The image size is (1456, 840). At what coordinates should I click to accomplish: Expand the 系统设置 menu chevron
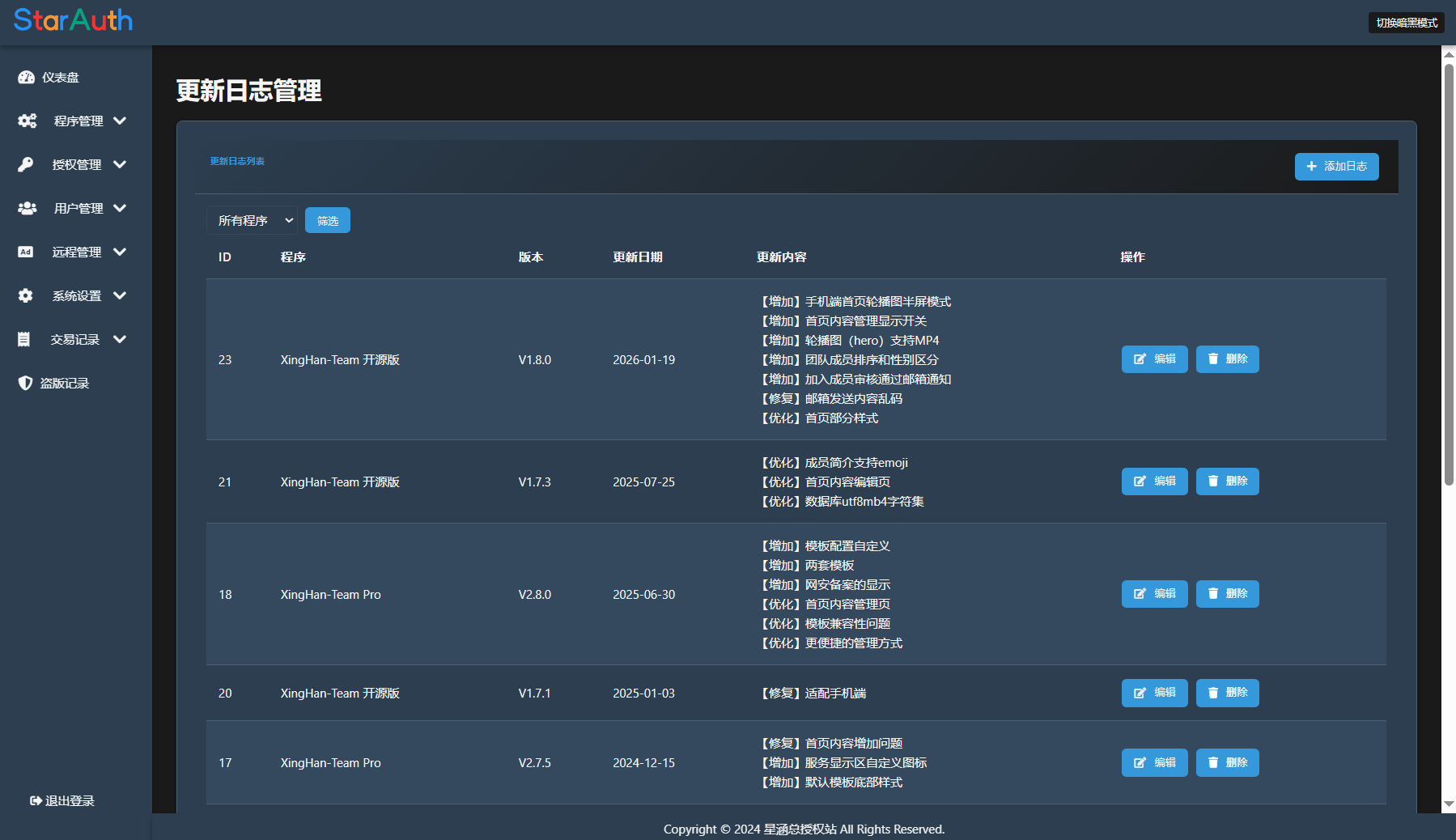pos(121,296)
